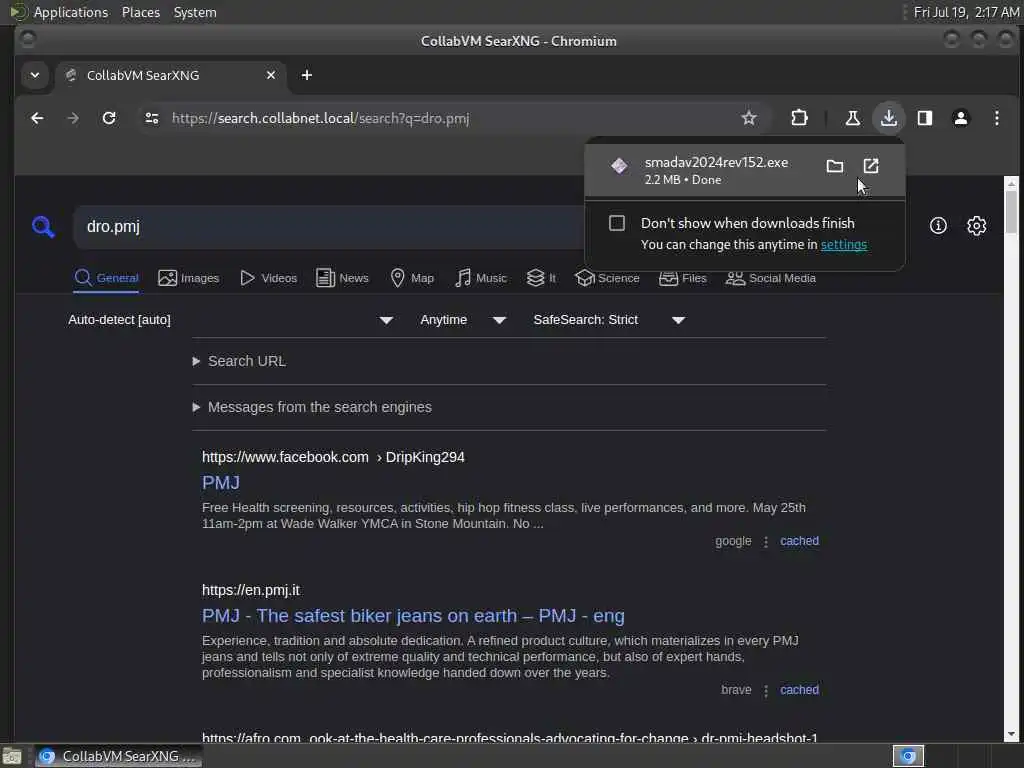Switch to the Images tab

pos(189,278)
